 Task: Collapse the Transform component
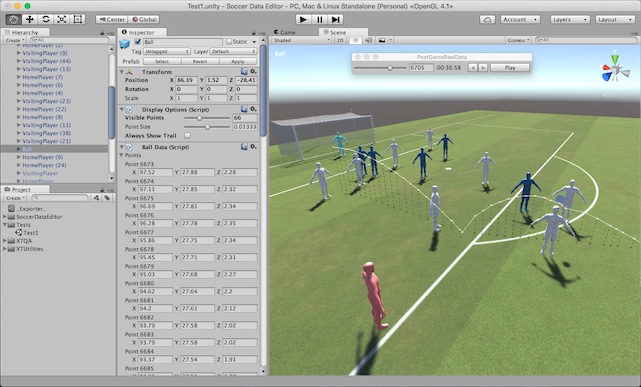tap(121, 72)
